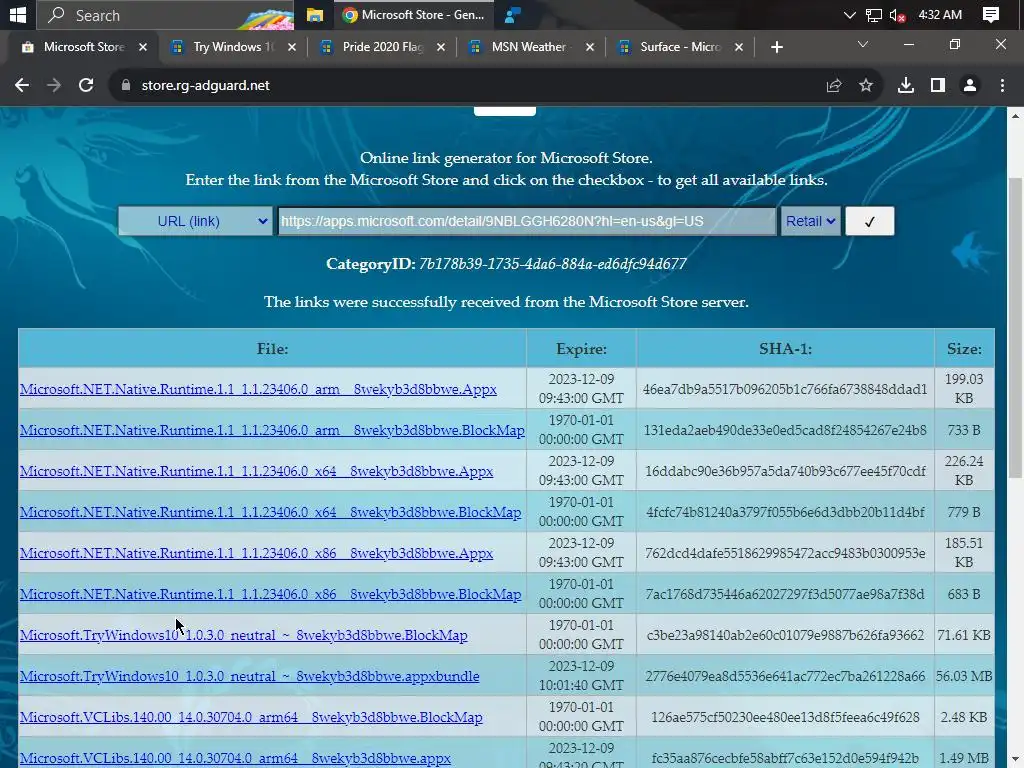Download NET.Native.Runtime x86 Appx file
This screenshot has width=1024, height=768.
256,554
